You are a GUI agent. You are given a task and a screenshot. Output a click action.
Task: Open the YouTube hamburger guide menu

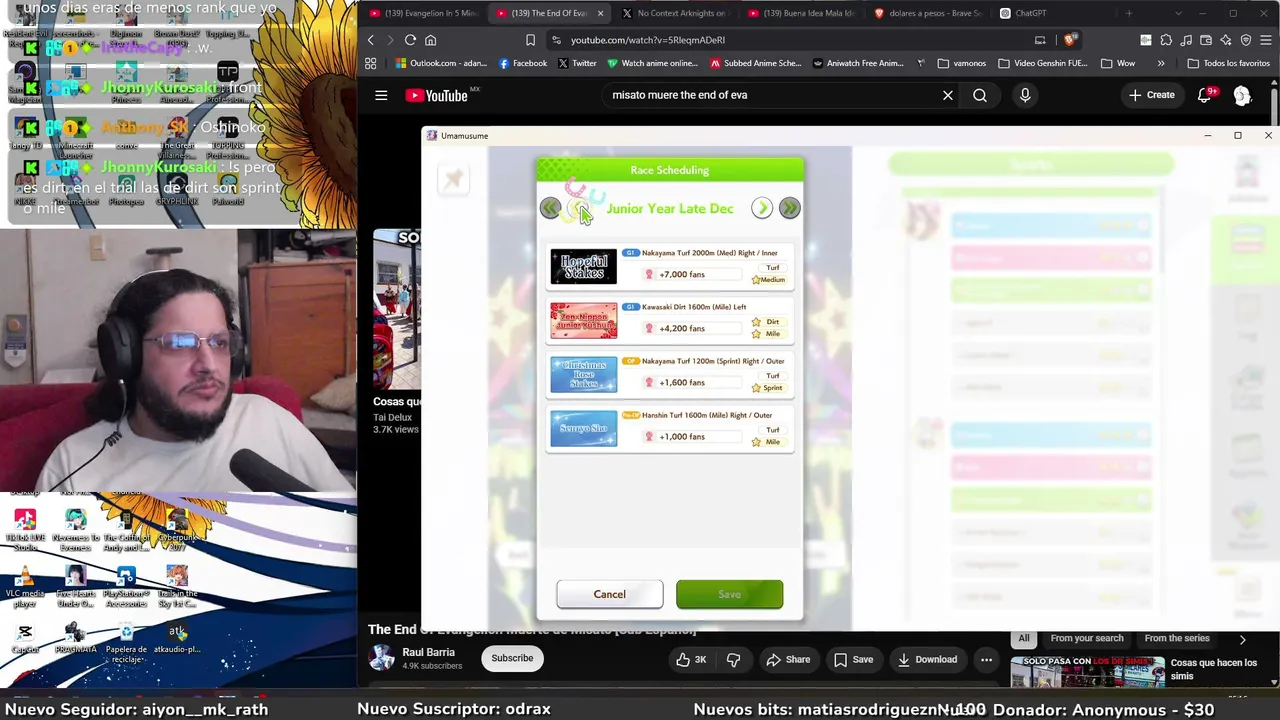pos(381,95)
